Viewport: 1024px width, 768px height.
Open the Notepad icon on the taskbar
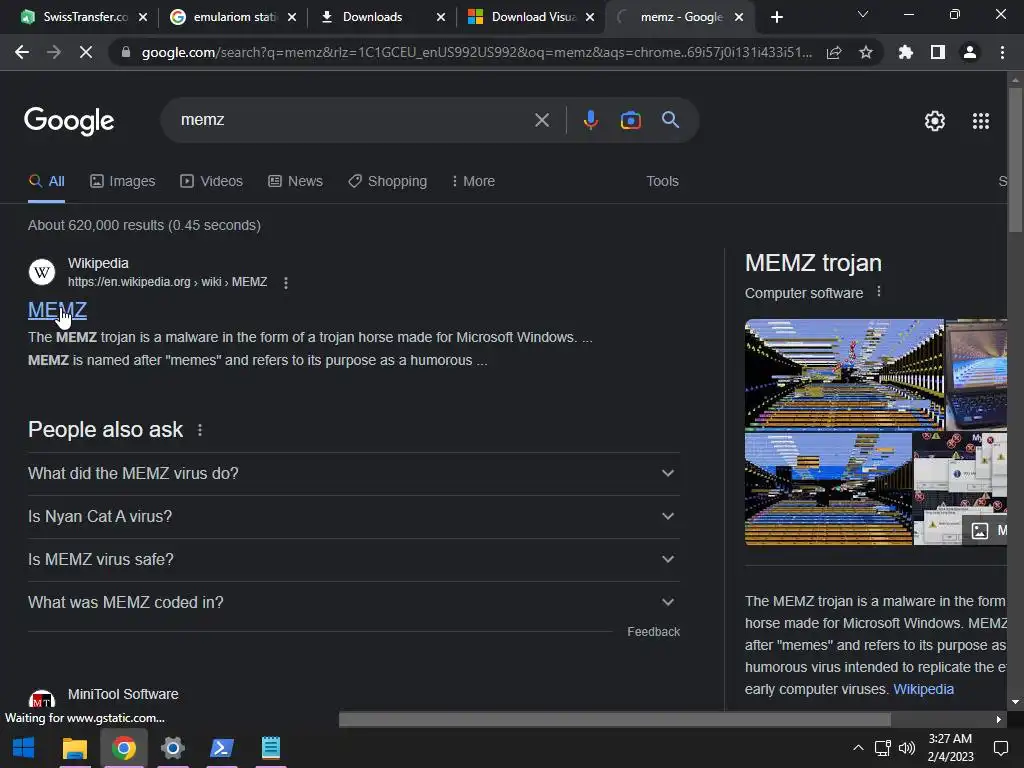(270, 748)
